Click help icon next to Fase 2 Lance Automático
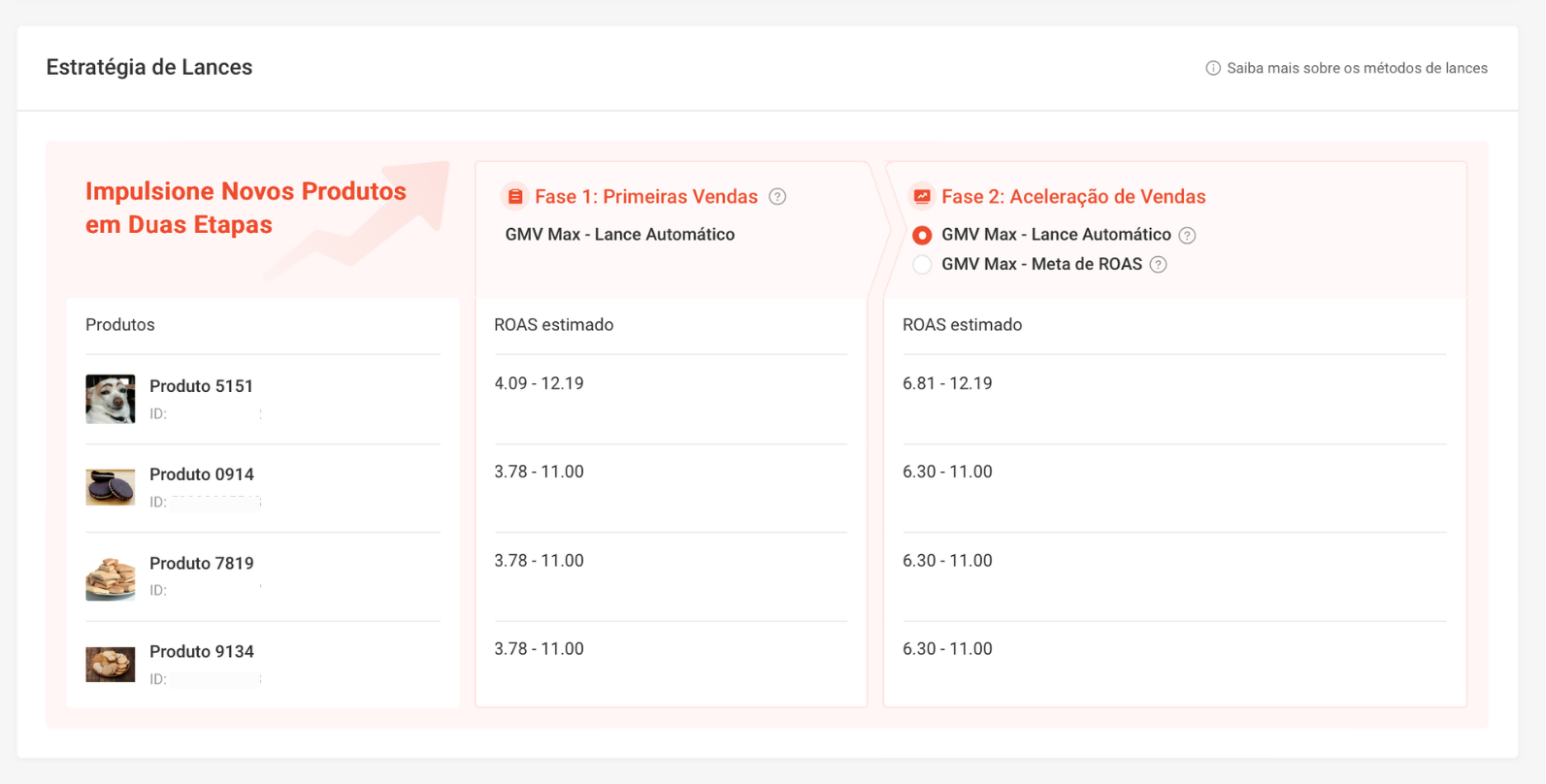Viewport: 1546px width, 784px height. (x=1187, y=236)
